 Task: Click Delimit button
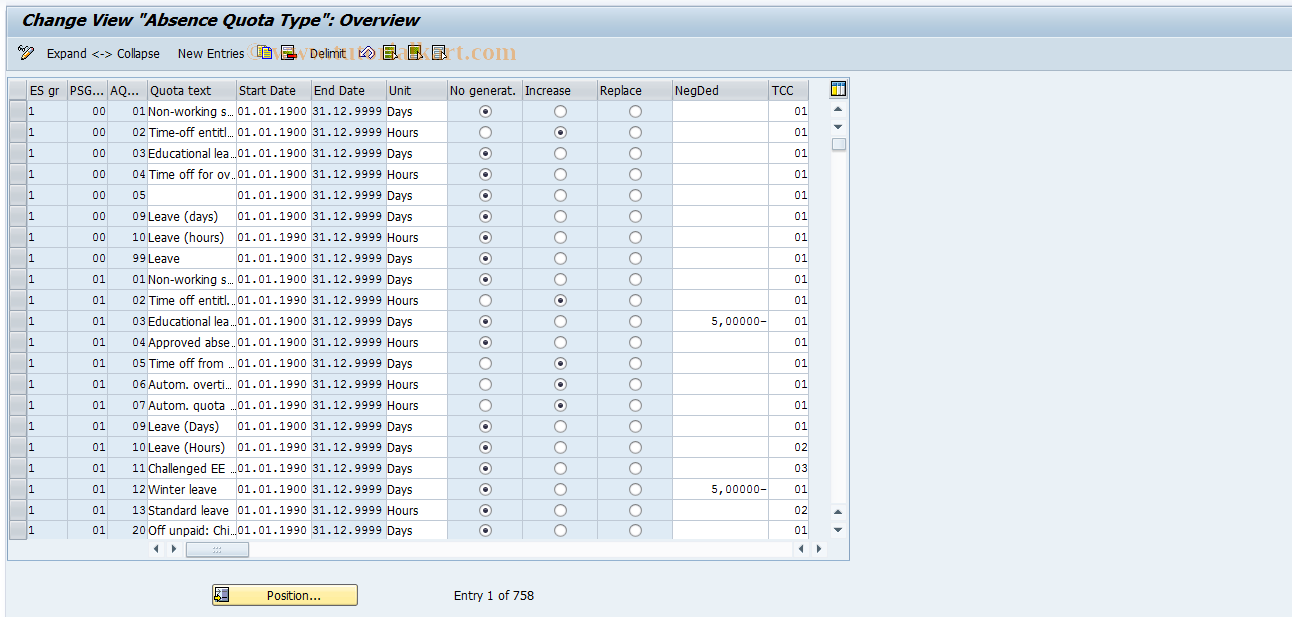[328, 53]
